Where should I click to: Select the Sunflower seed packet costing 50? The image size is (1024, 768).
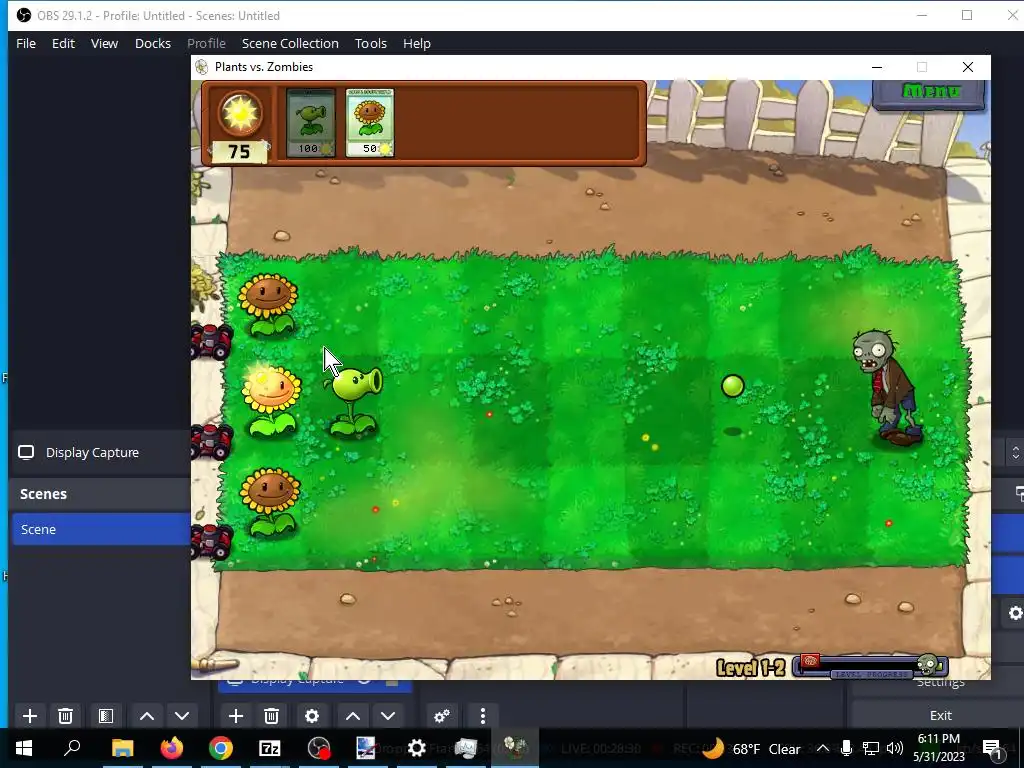(x=370, y=123)
